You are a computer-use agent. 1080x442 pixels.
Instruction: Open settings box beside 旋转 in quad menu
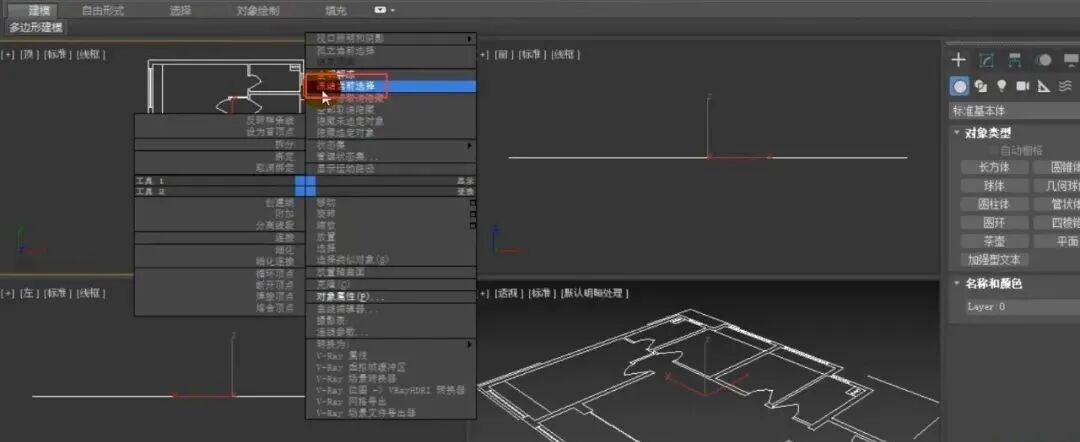(472, 214)
